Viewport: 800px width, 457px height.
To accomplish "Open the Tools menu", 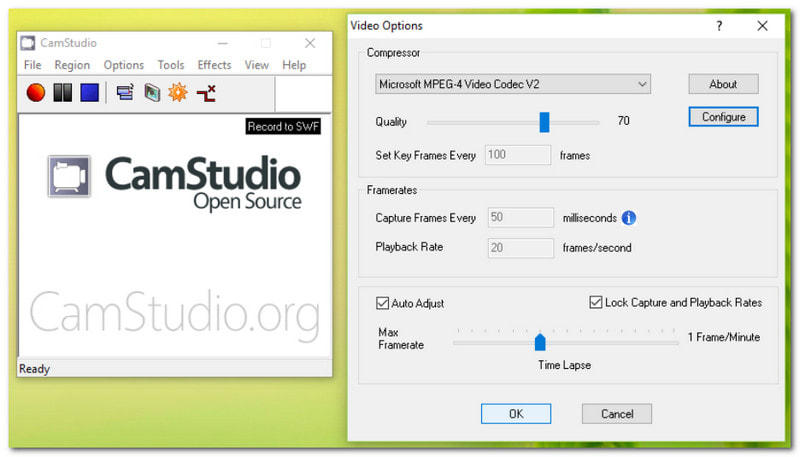I will point(170,65).
